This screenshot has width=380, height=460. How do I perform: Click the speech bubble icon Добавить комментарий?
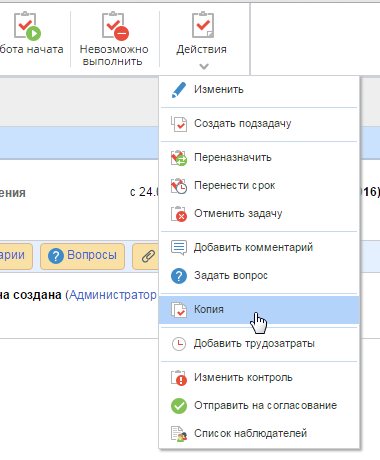[x=179, y=248]
